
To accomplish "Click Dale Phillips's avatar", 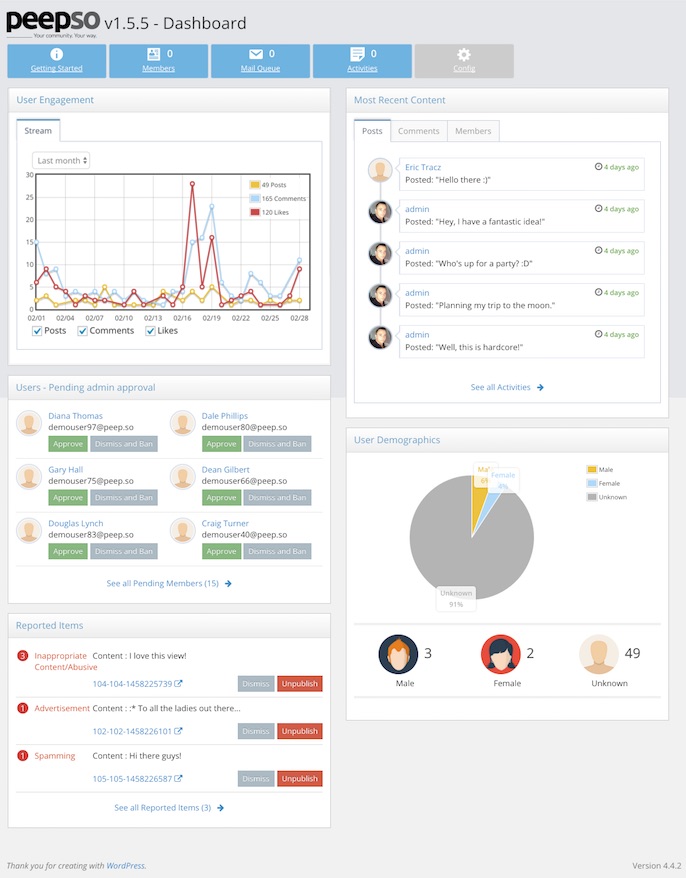I will pos(183,423).
